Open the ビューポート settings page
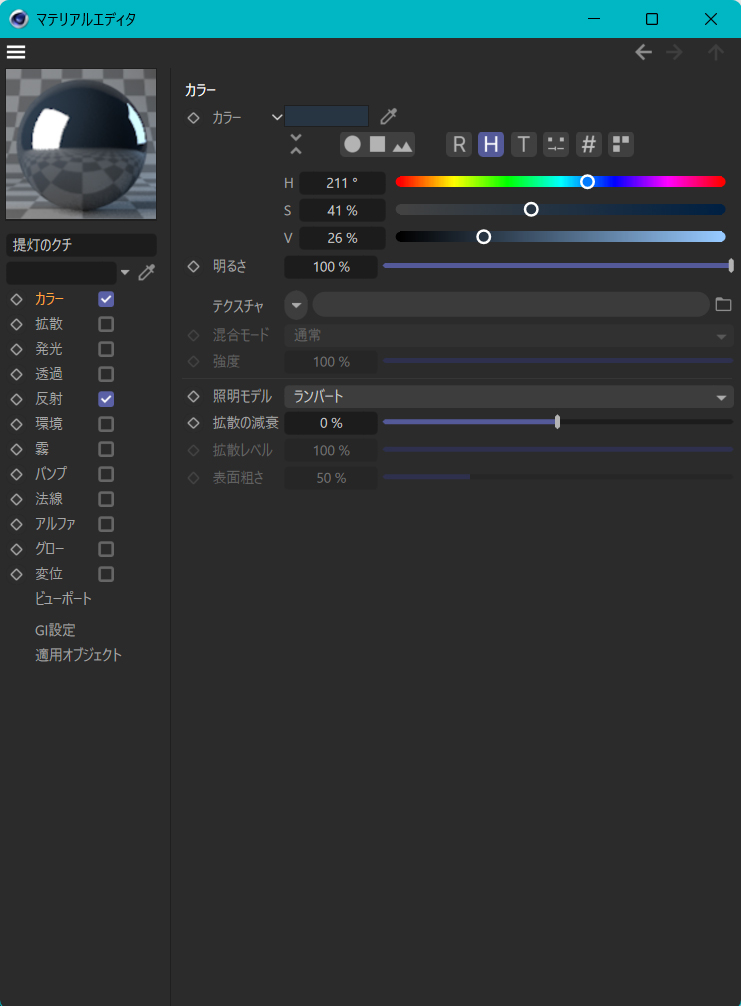Viewport: 741px width, 1006px height. (63, 599)
